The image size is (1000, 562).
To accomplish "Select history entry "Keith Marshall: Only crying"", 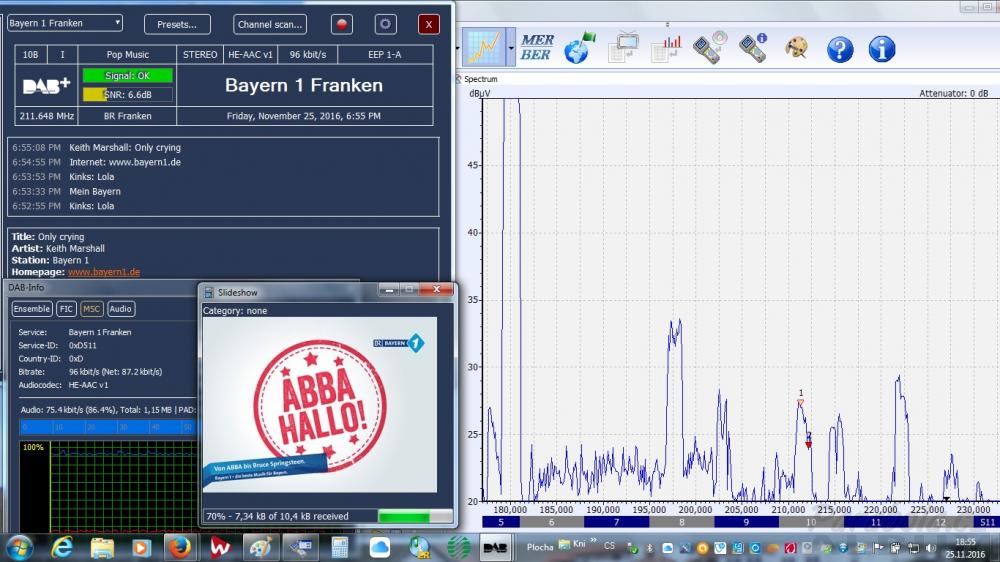I will pos(125,147).
